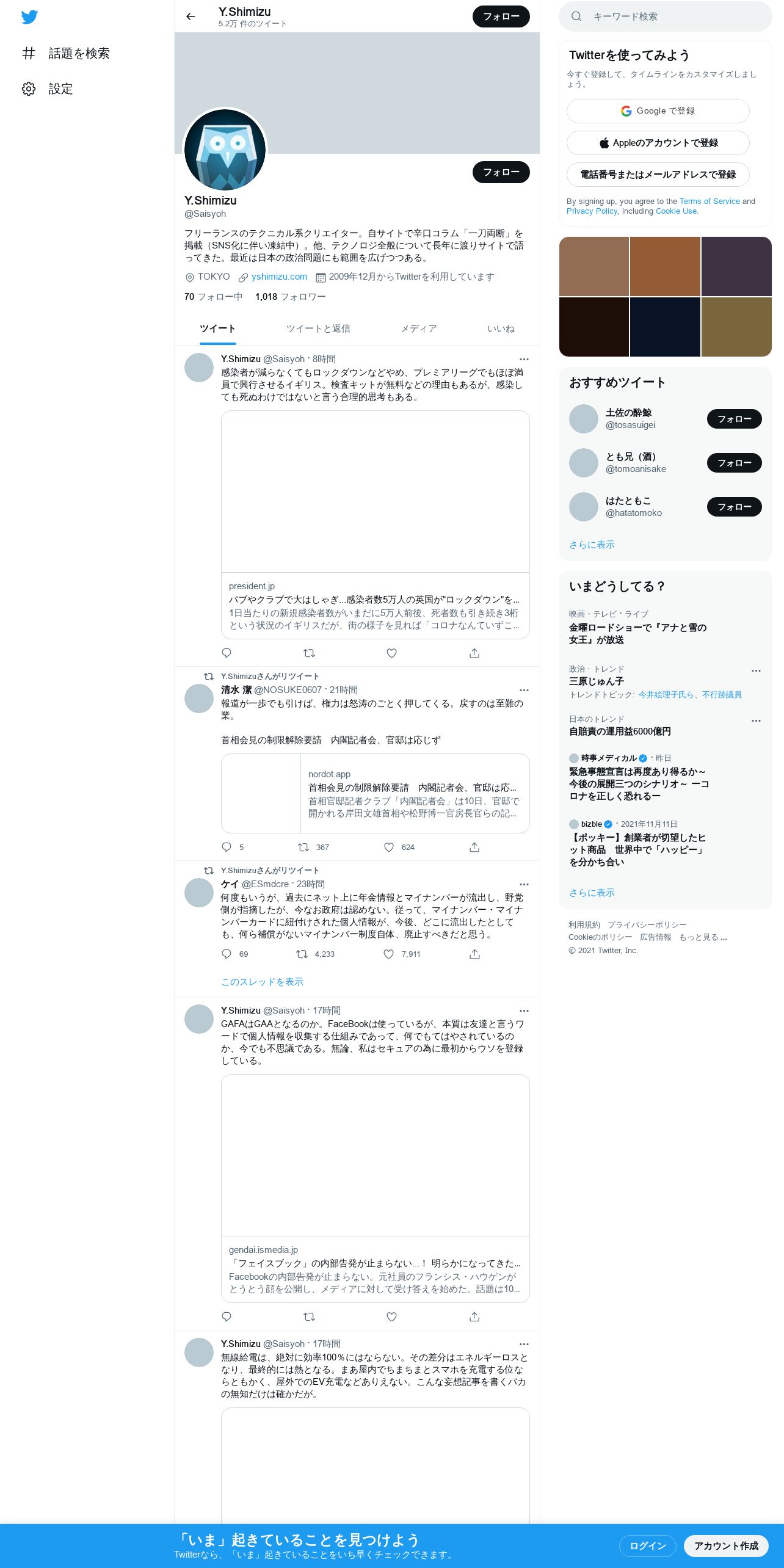The width and height of the screenshot is (784, 1568).
Task: Click さらに表示 under いまどうしてる
Action: (592, 893)
